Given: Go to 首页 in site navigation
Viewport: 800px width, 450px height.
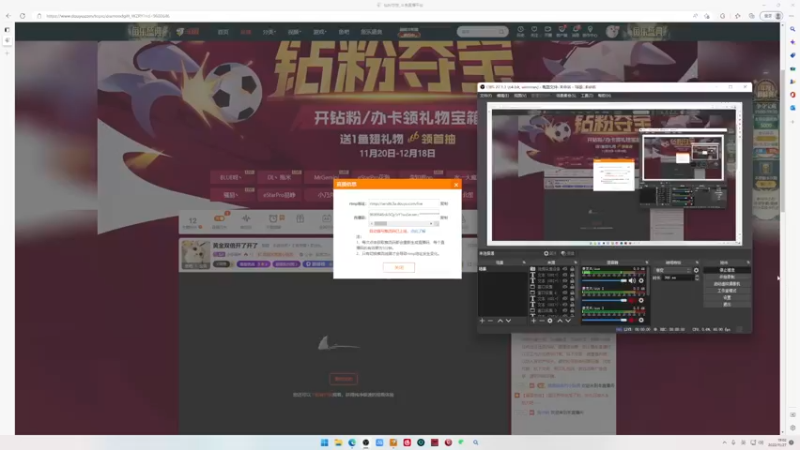Looking at the screenshot, I should pyautogui.click(x=223, y=32).
